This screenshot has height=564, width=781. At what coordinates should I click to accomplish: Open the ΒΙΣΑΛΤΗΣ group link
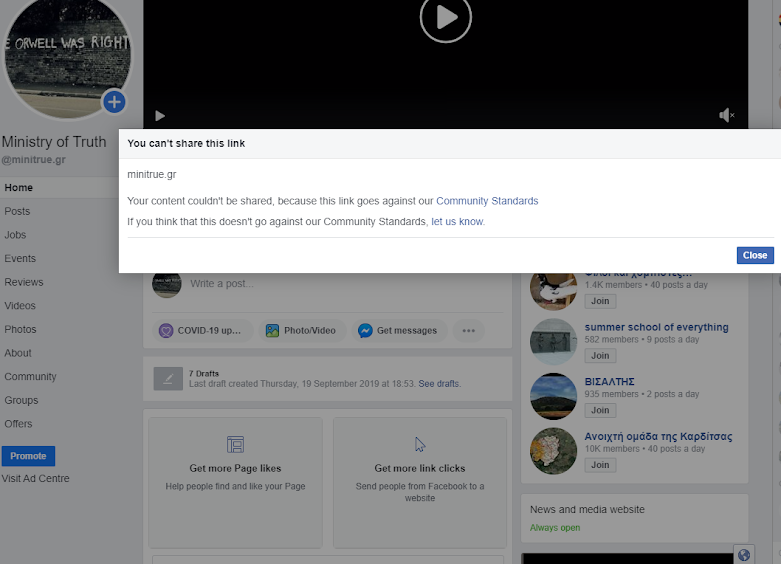(609, 382)
